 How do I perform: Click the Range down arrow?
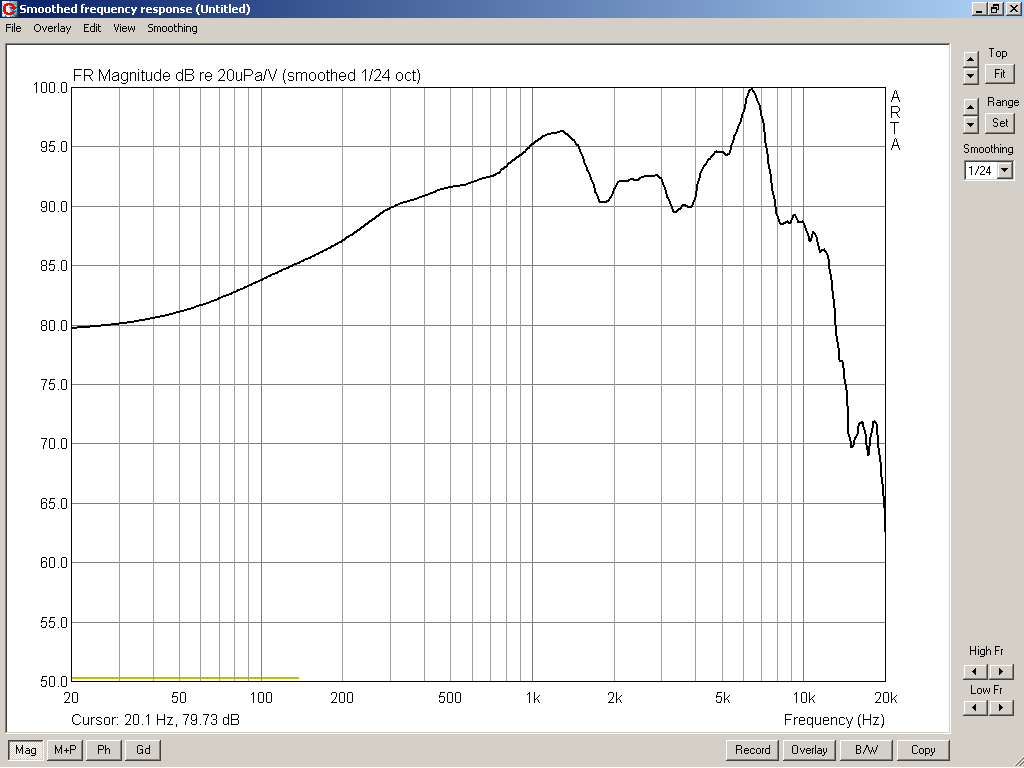coord(970,123)
